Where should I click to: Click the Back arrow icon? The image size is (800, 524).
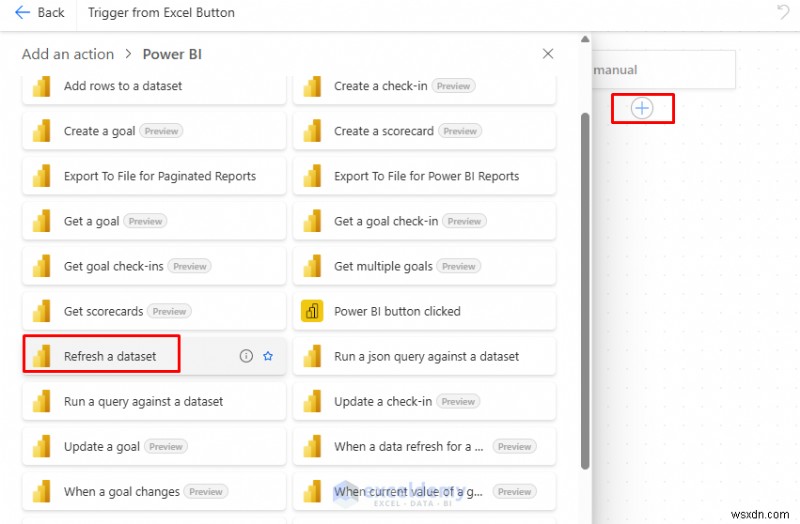pyautogui.click(x=22, y=12)
